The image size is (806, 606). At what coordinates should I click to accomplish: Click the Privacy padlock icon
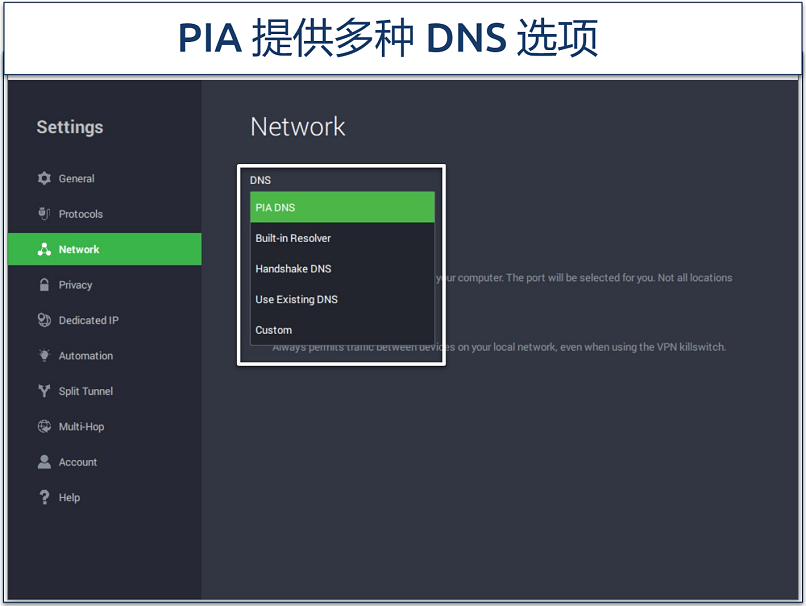point(44,285)
